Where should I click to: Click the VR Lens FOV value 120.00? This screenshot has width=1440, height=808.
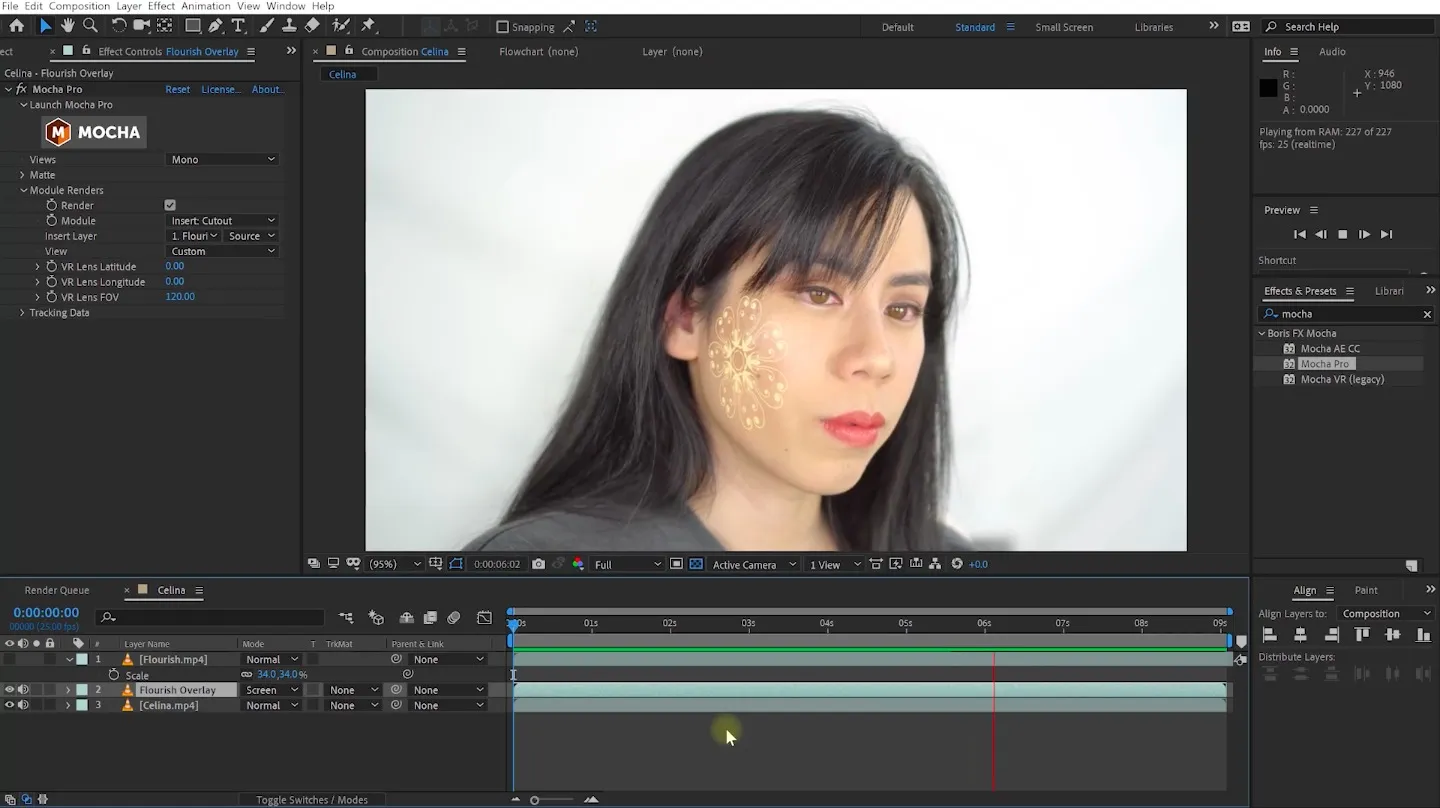coord(180,297)
